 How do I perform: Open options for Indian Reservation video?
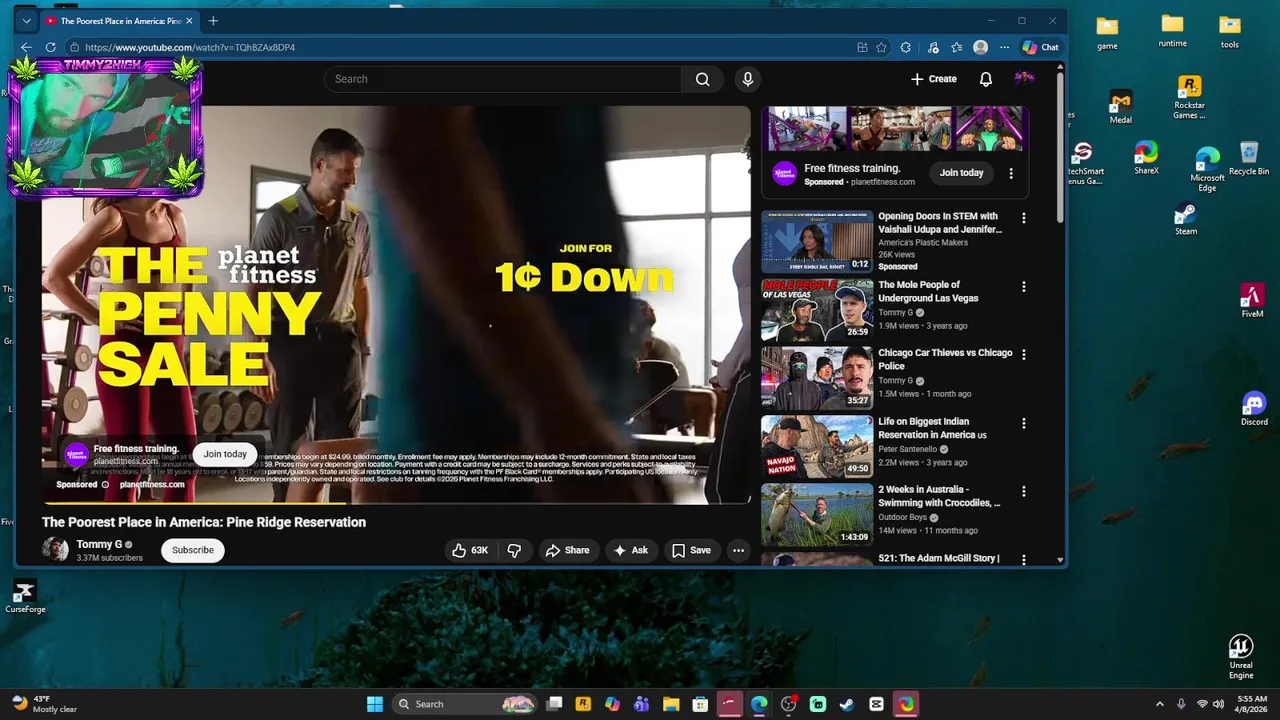(1023, 424)
